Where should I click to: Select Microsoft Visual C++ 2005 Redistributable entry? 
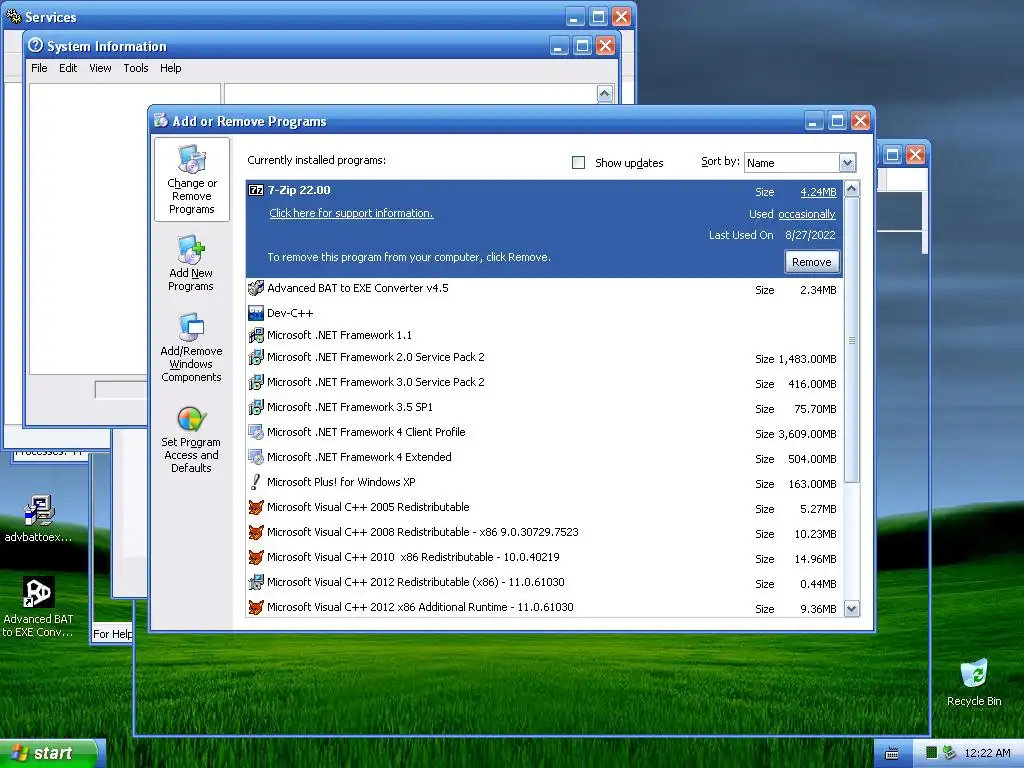(x=545, y=507)
